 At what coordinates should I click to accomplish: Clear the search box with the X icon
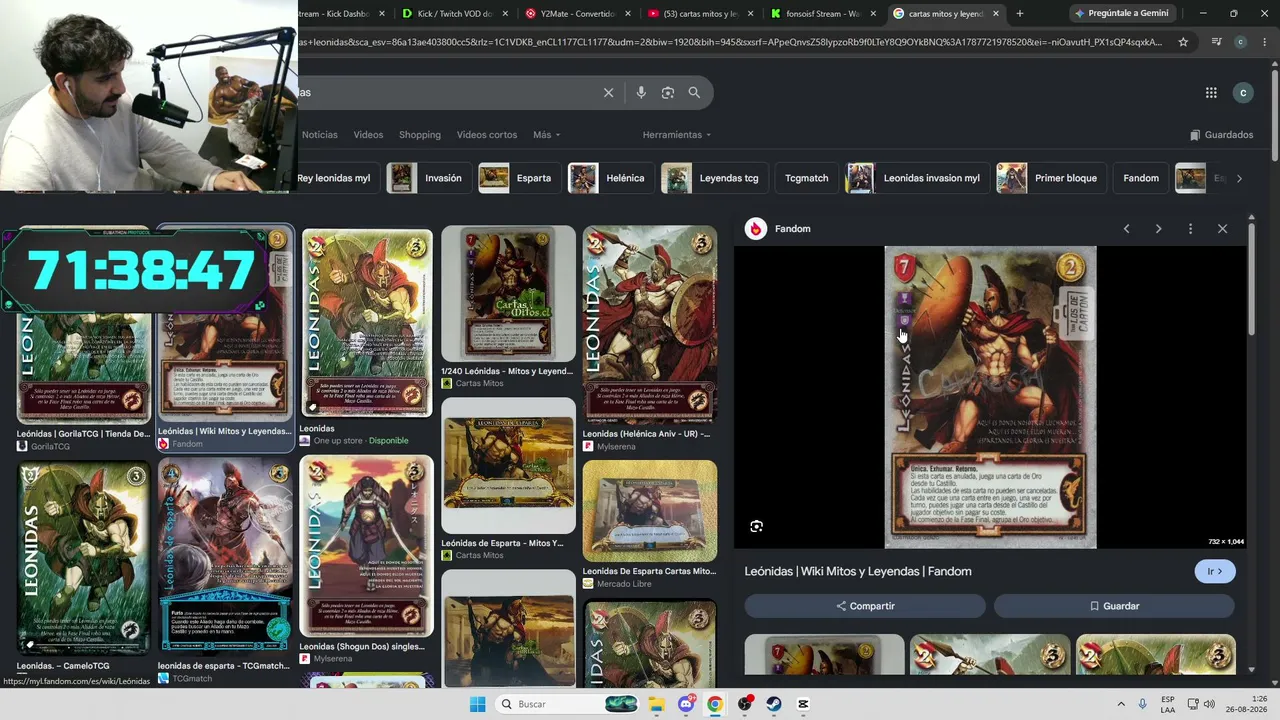[x=608, y=92]
